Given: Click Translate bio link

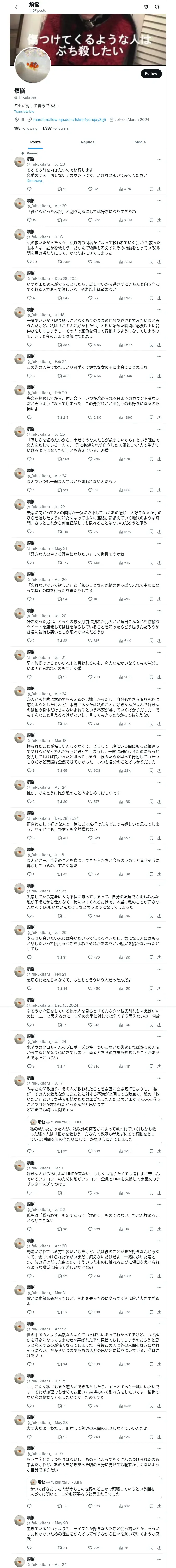Looking at the screenshot, I should [24, 111].
